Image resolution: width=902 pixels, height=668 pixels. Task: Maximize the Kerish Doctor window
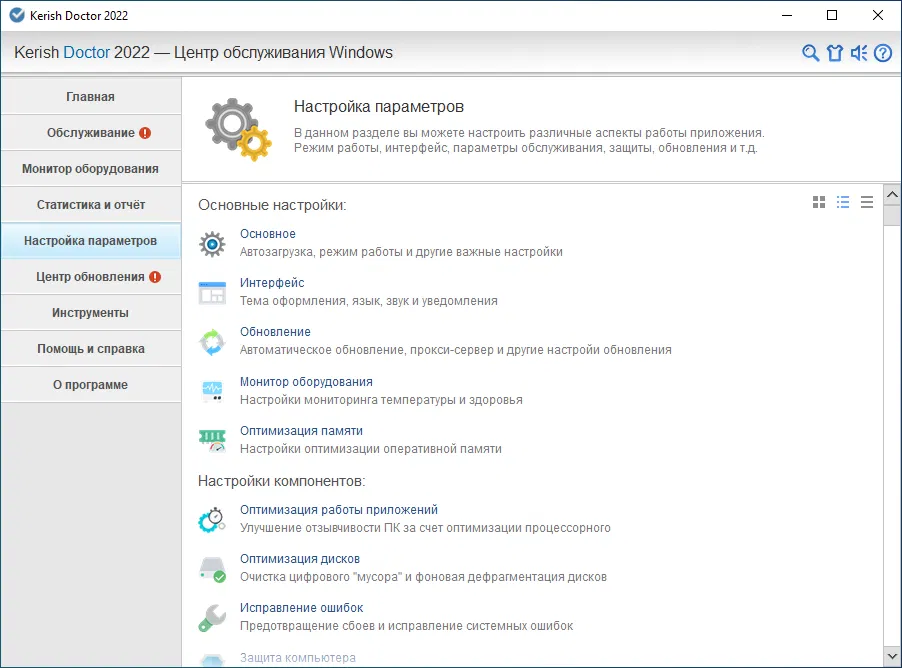point(832,16)
